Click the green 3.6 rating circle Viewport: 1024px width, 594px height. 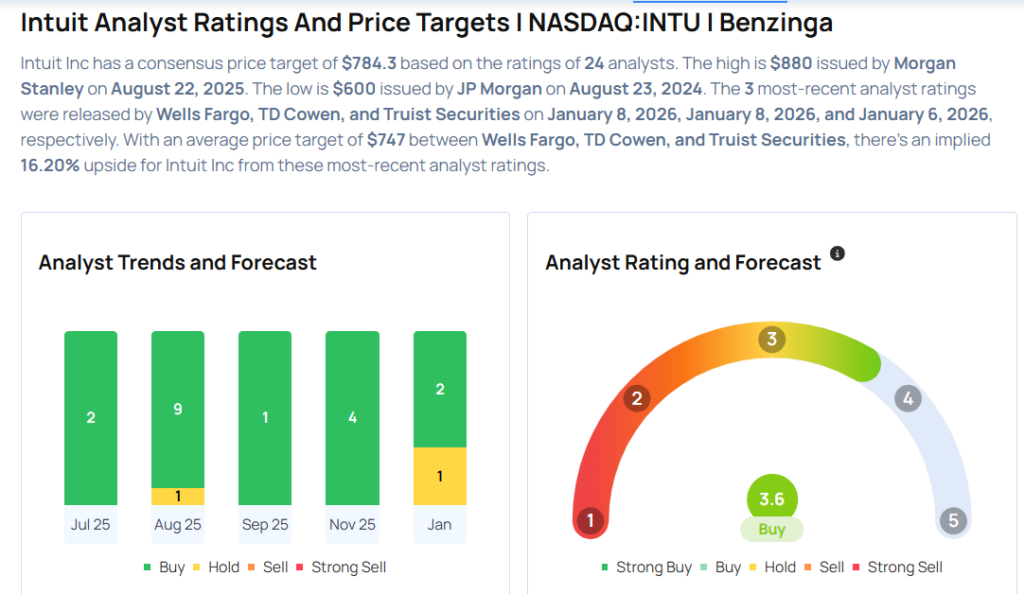coord(772,499)
